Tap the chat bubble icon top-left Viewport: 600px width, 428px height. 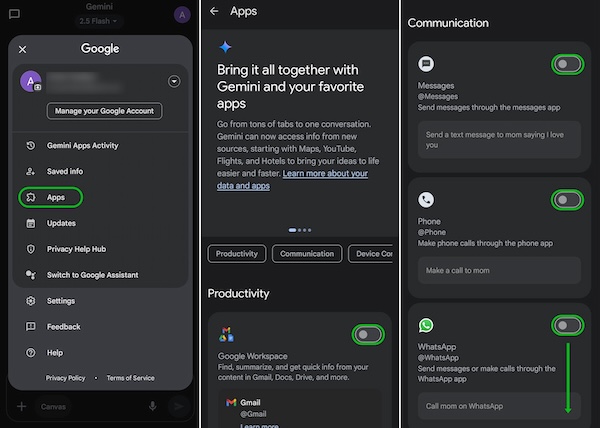pos(14,14)
